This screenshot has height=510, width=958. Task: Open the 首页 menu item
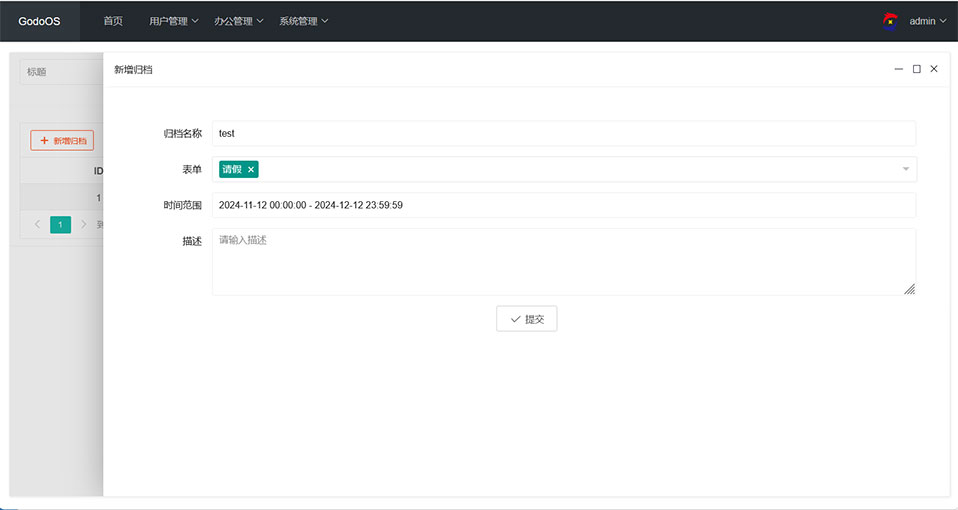pyautogui.click(x=113, y=21)
